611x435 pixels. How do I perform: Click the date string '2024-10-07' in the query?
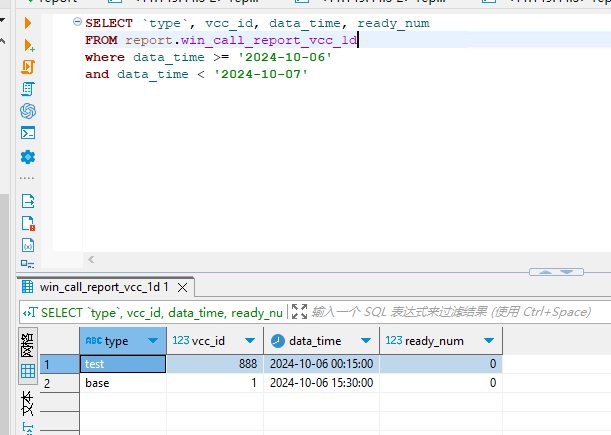point(261,74)
